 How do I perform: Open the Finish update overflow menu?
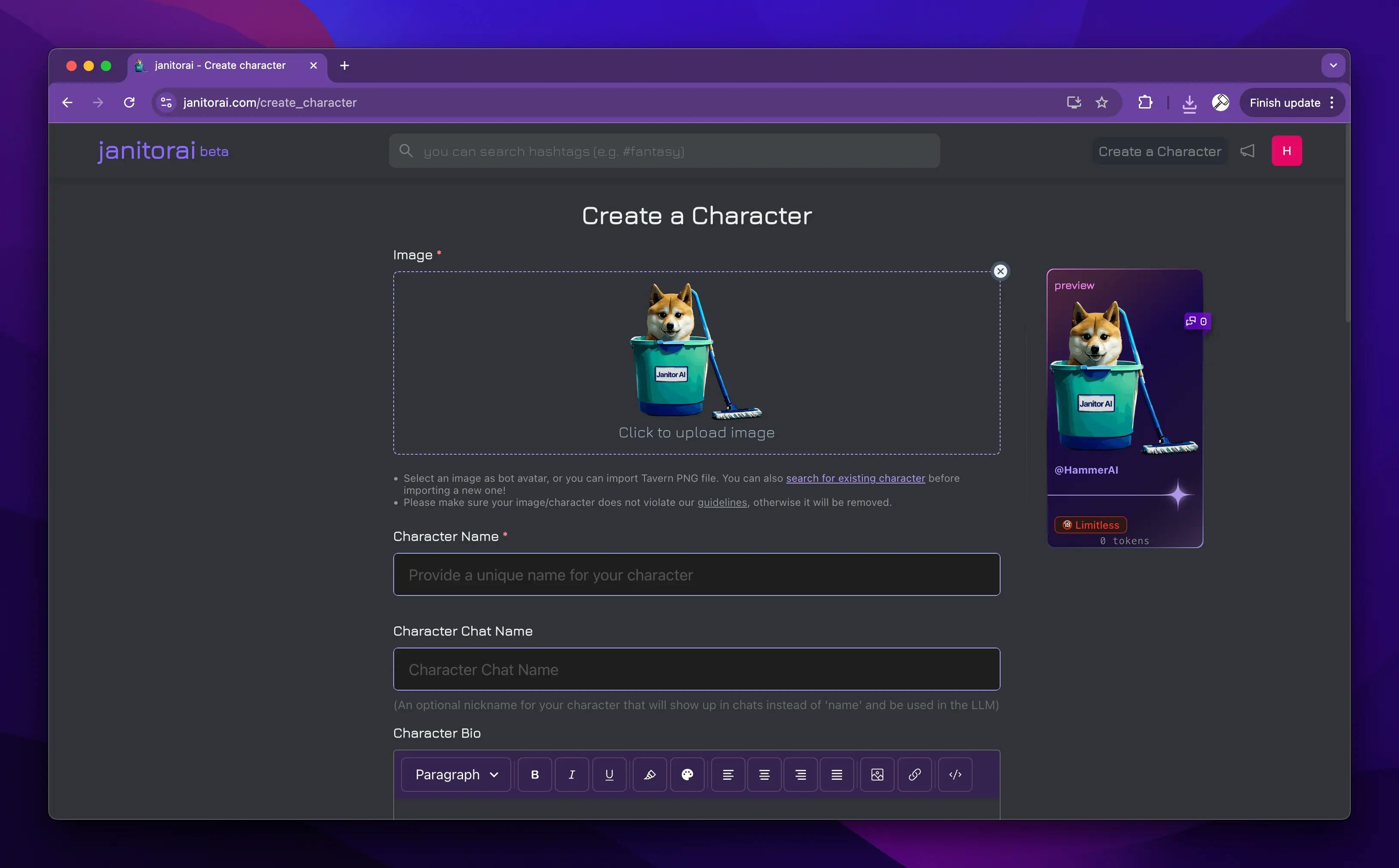point(1332,103)
